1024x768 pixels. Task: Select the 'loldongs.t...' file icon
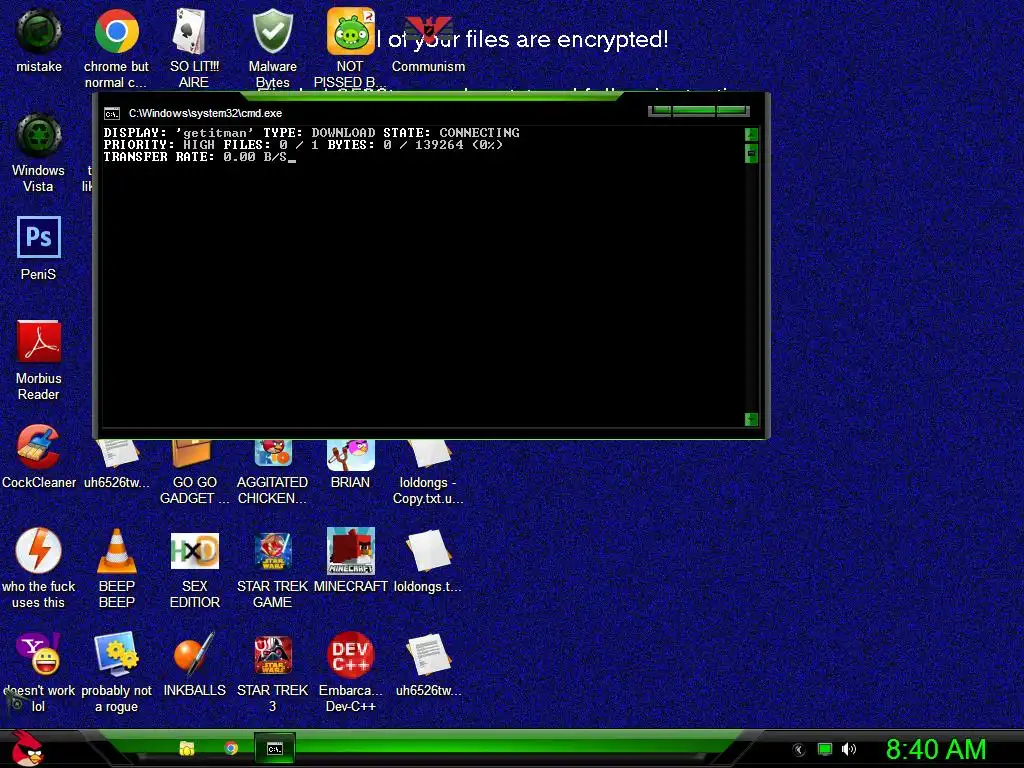(x=428, y=551)
